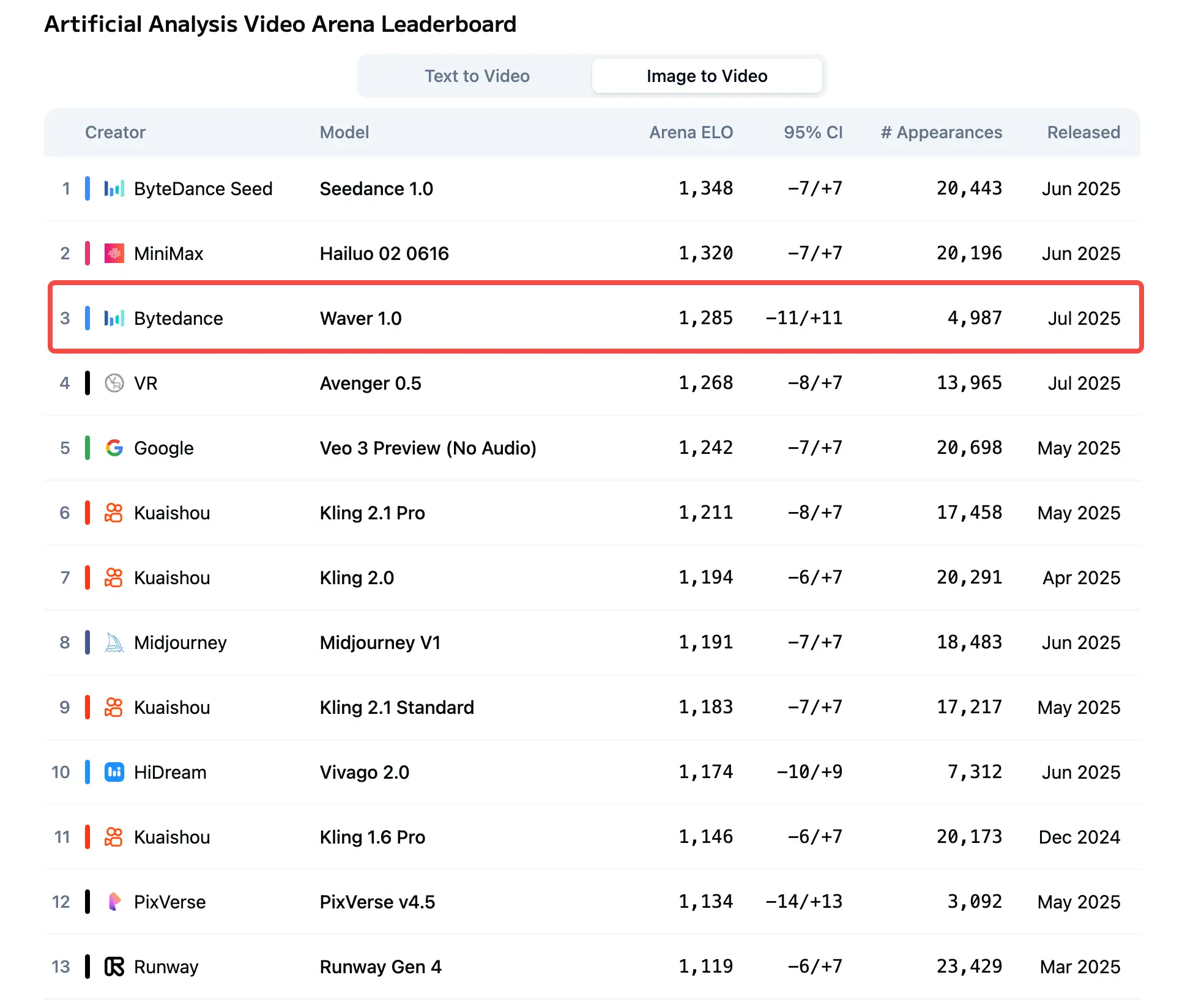Viewport: 1204px width, 1002px height.
Task: Open the Seedance 1.0 model link
Action: pos(376,188)
